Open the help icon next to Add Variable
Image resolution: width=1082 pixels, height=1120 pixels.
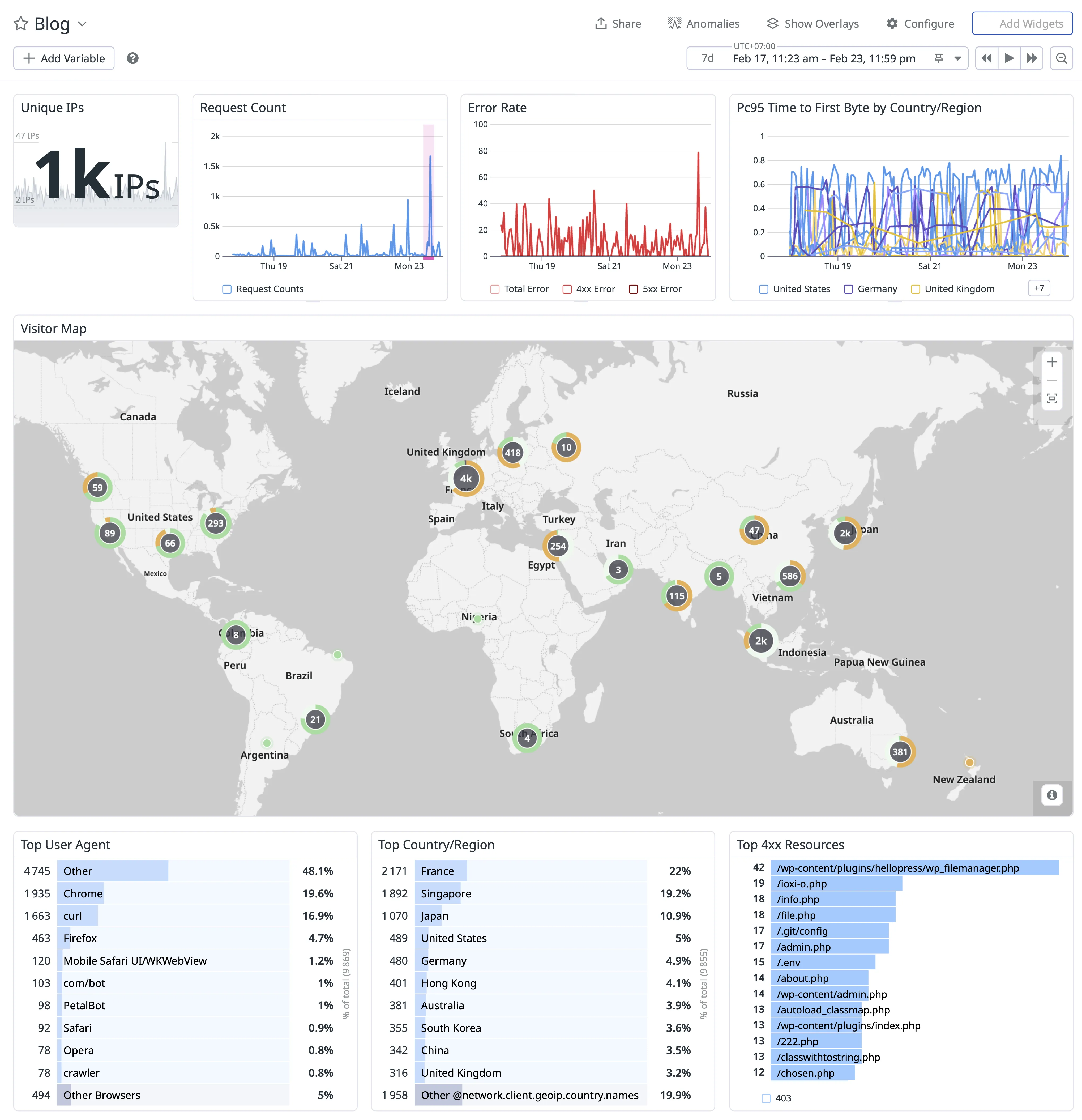point(132,58)
